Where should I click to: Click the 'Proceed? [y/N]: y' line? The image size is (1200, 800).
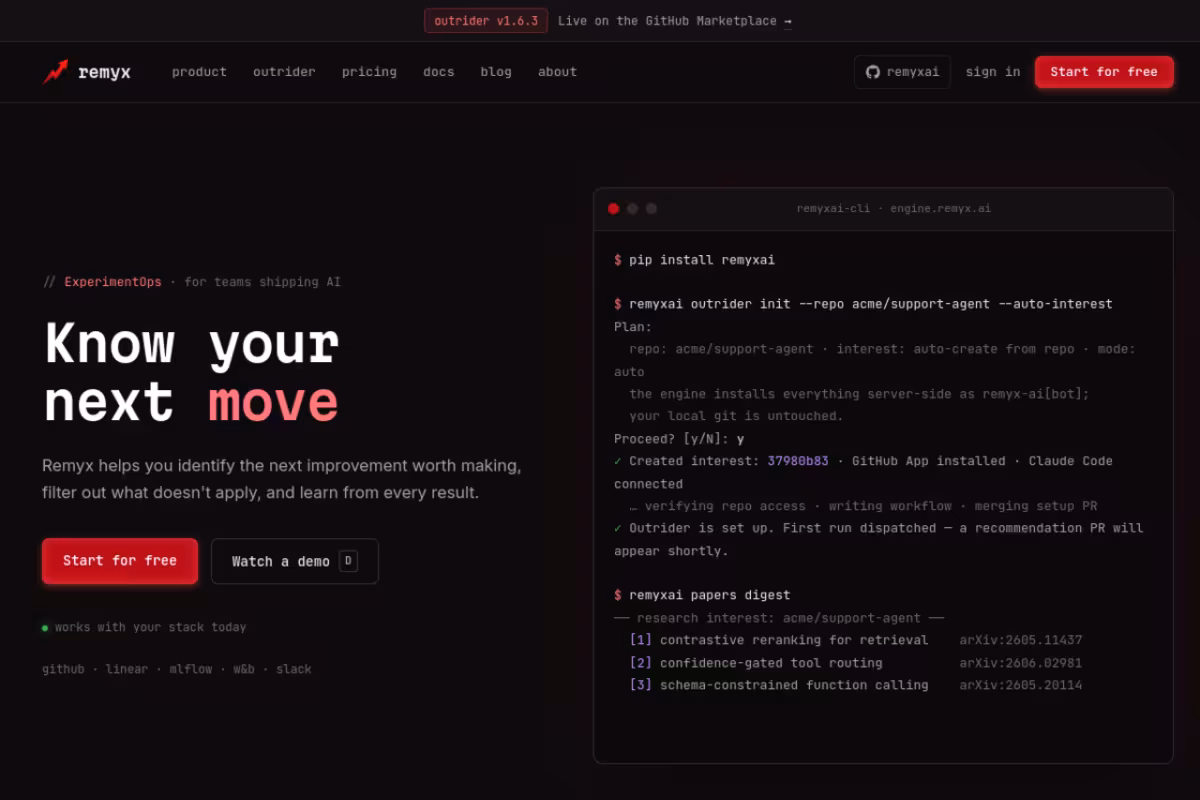coord(679,439)
